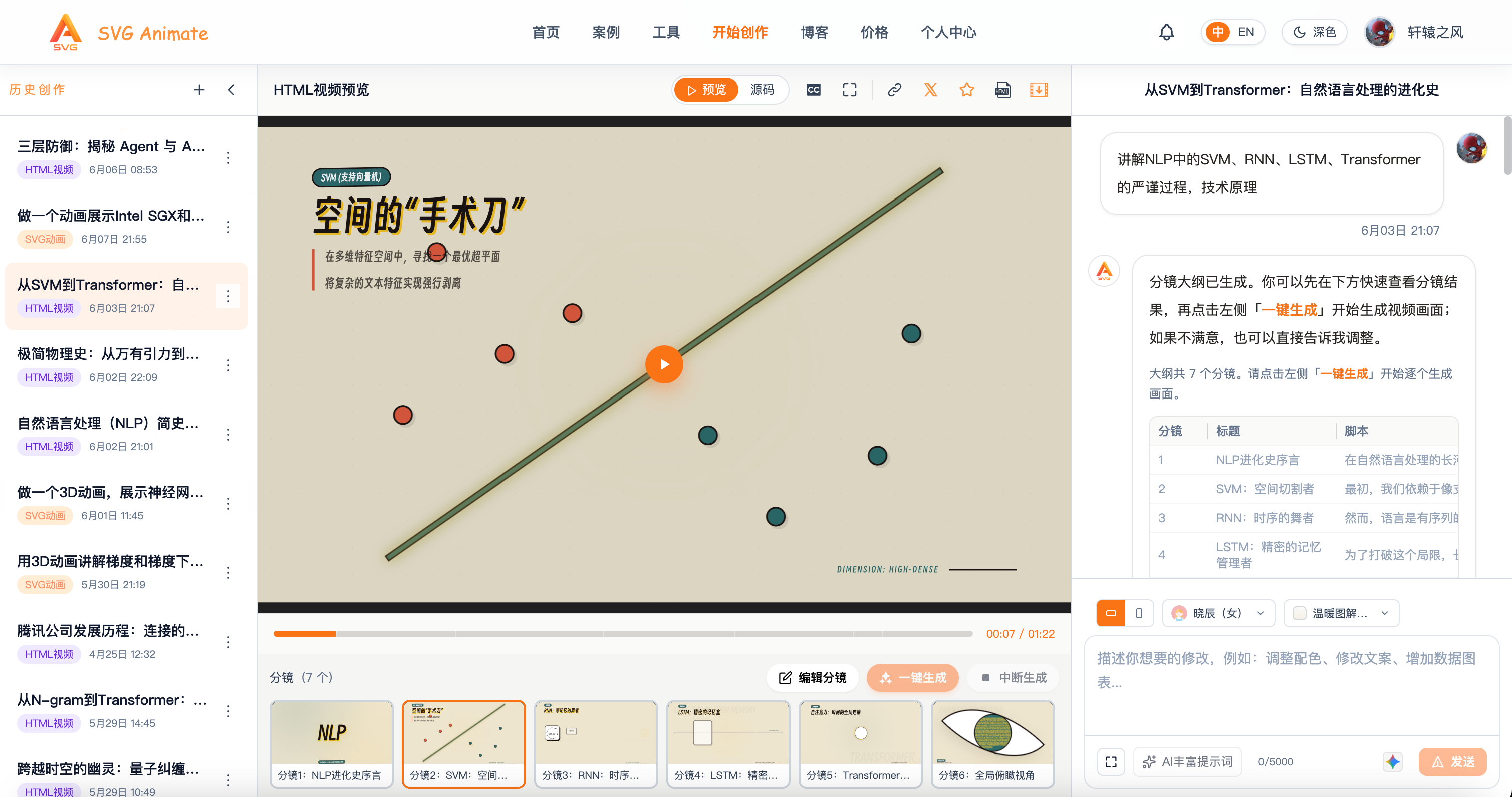Toggle the CC subtitles icon
This screenshot has width=1512, height=797.
tap(814, 90)
